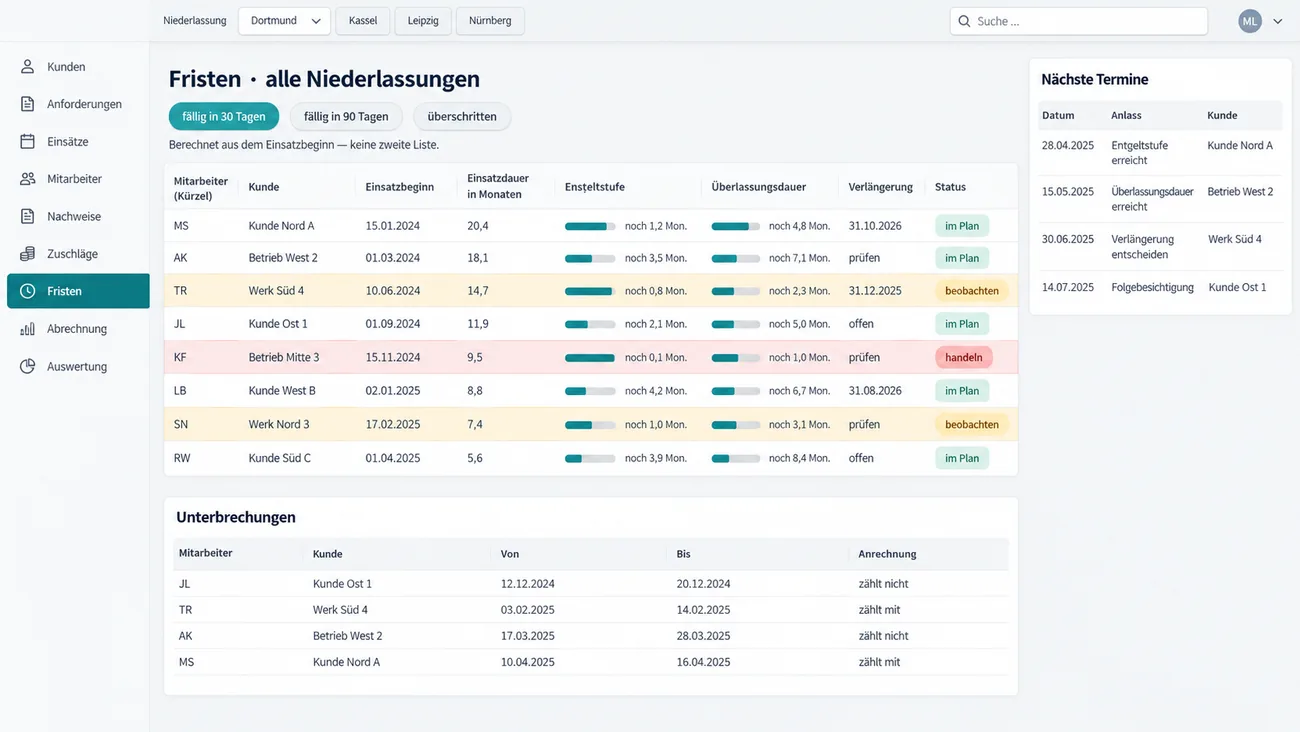Click the Verlängerung date '31.10.2026'
Viewport: 1300px width, 732px height.
click(875, 226)
